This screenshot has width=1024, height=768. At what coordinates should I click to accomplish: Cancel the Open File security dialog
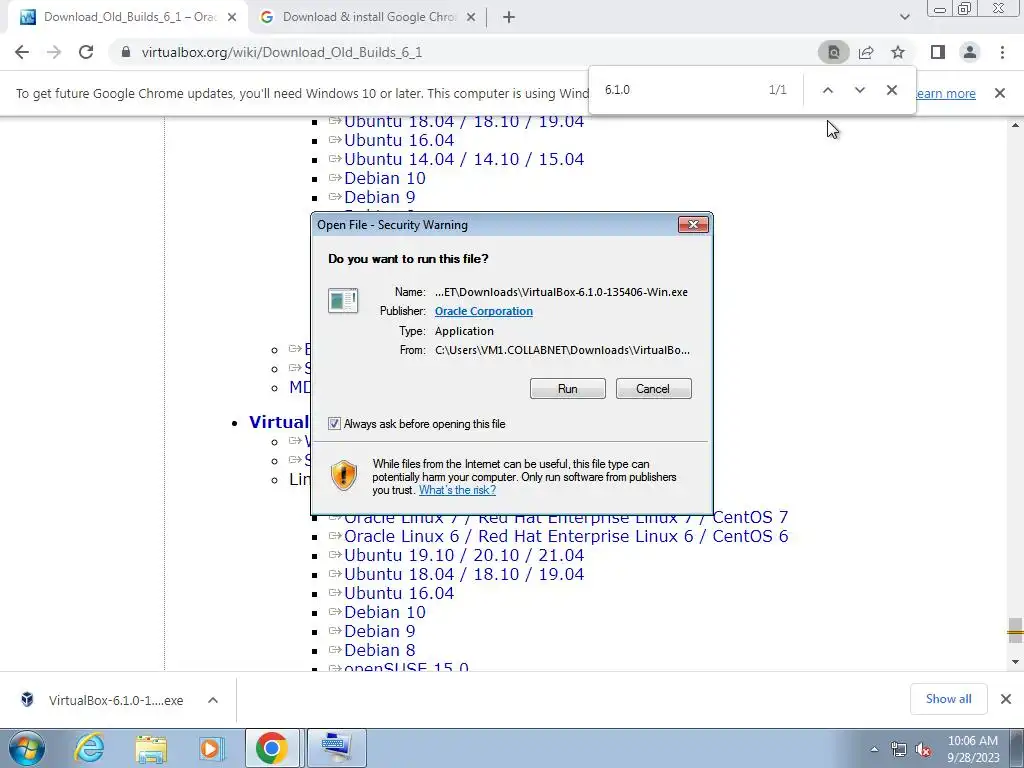[653, 389]
